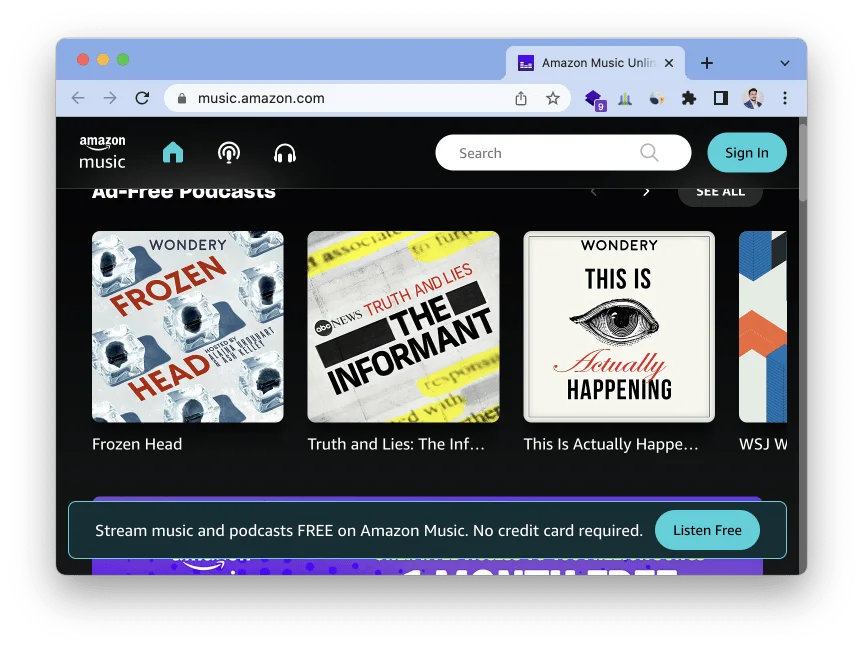Click the Frozen Head title link
The image size is (863, 649).
[x=137, y=444]
